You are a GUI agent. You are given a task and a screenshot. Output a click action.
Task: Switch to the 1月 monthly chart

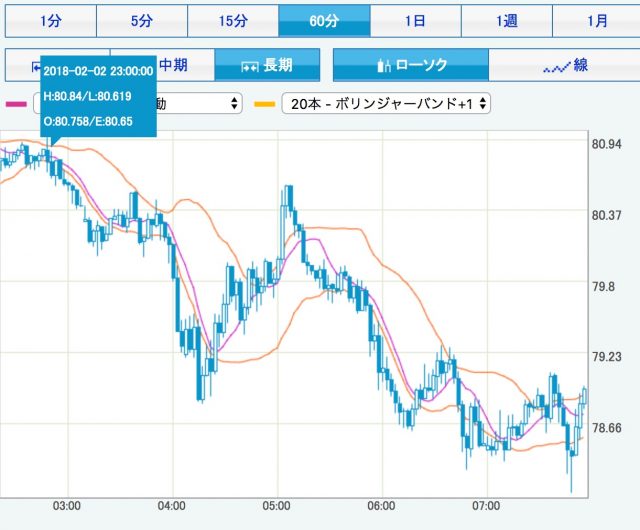coord(597,20)
